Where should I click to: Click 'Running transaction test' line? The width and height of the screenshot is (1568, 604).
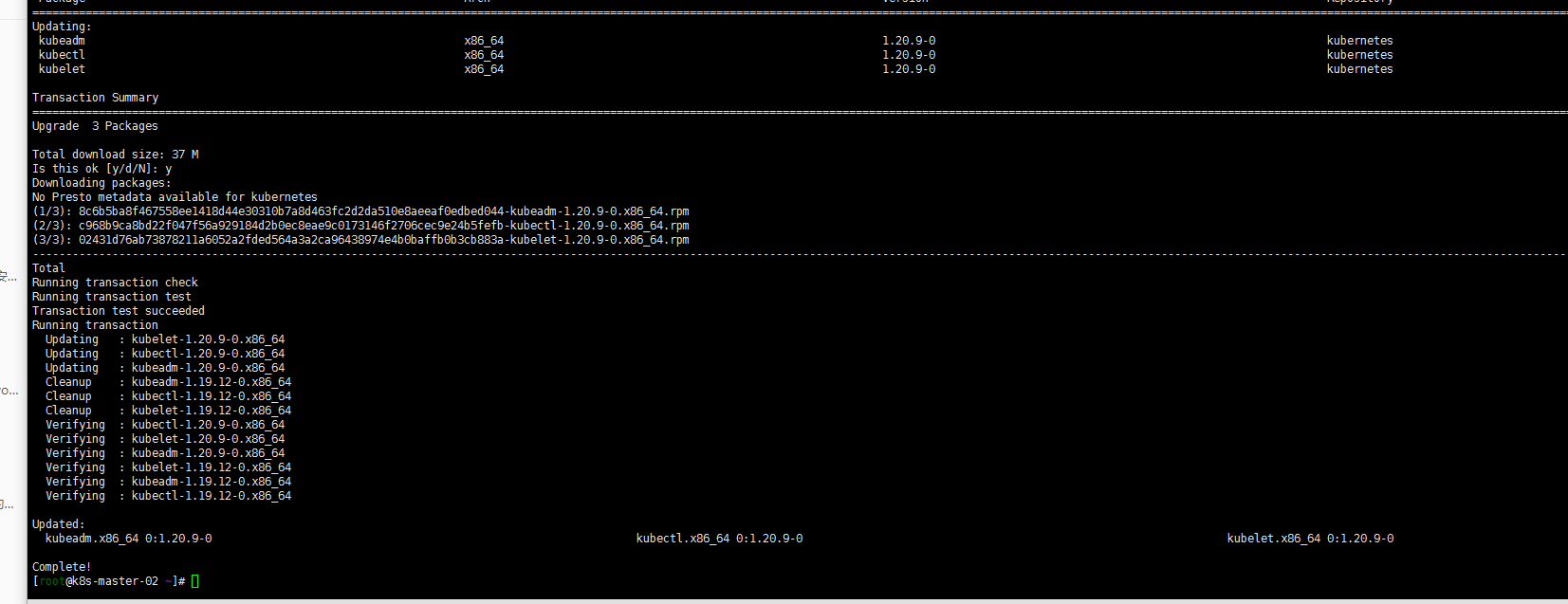coord(111,297)
